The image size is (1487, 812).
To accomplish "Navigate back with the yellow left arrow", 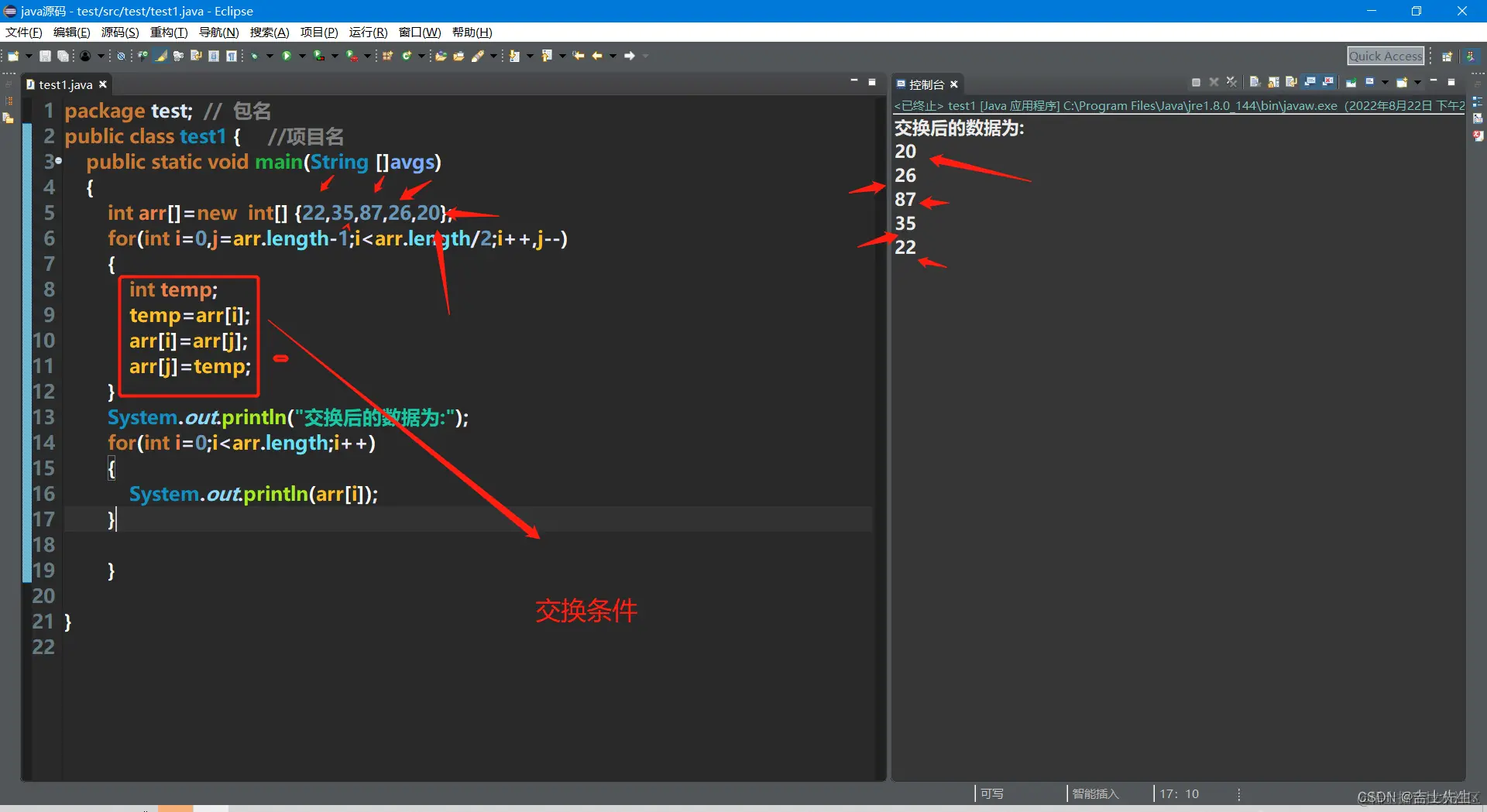I will (x=596, y=56).
